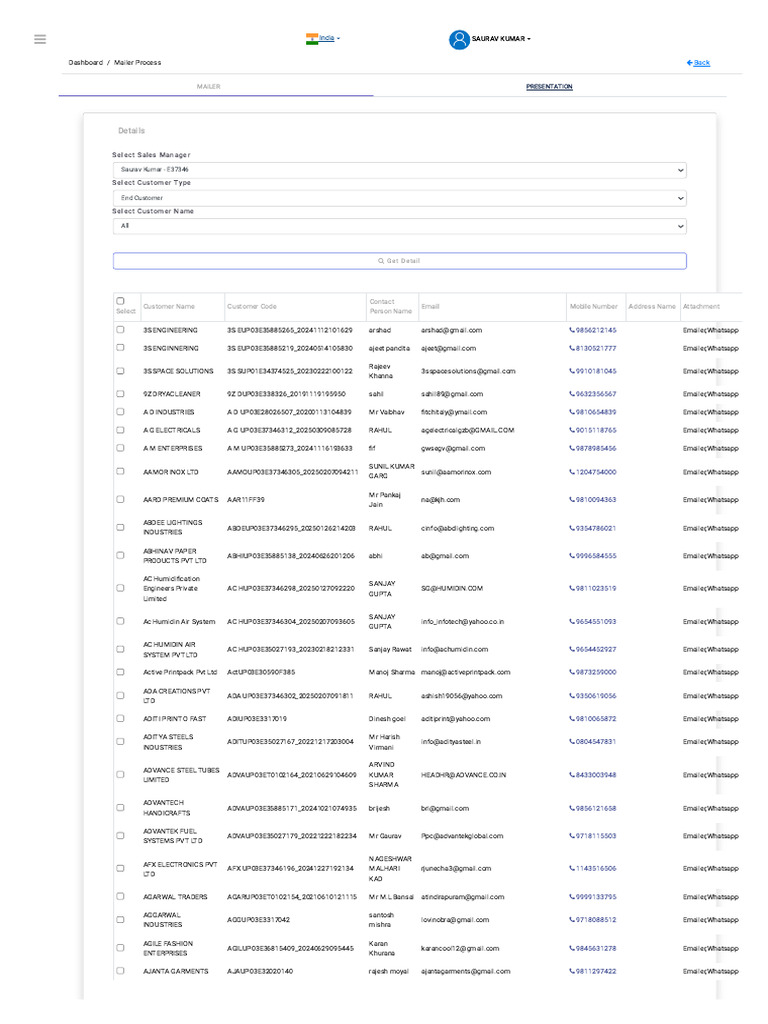The width and height of the screenshot is (768, 1024).
Task: Click the phone icon beside 9999133795
Action: [x=572, y=897]
